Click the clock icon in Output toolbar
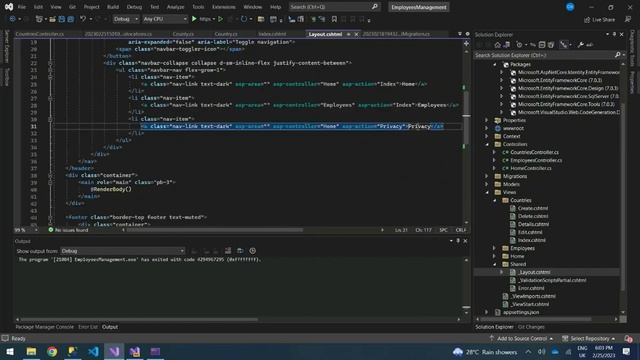Image resolution: width=640 pixels, height=360 pixels. tap(253, 251)
